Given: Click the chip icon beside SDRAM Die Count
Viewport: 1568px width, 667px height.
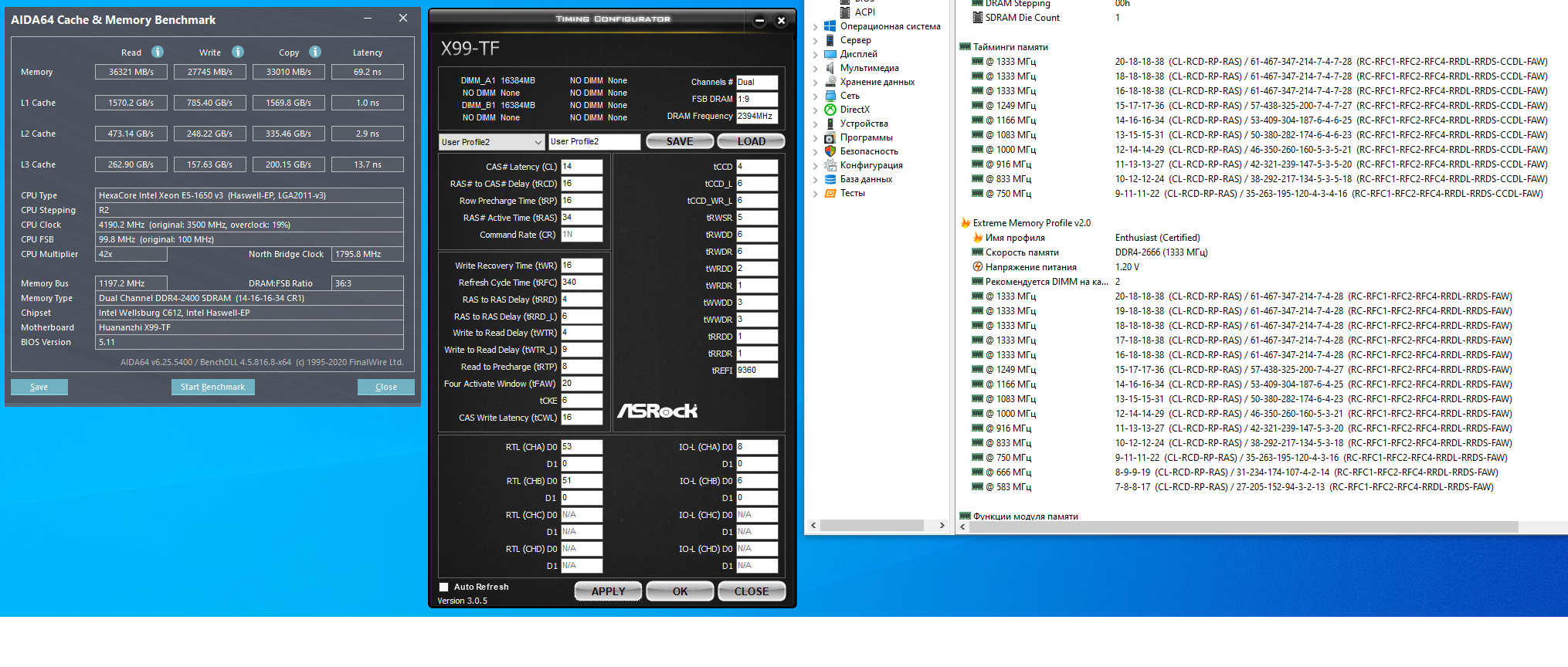Looking at the screenshot, I should tap(978, 18).
